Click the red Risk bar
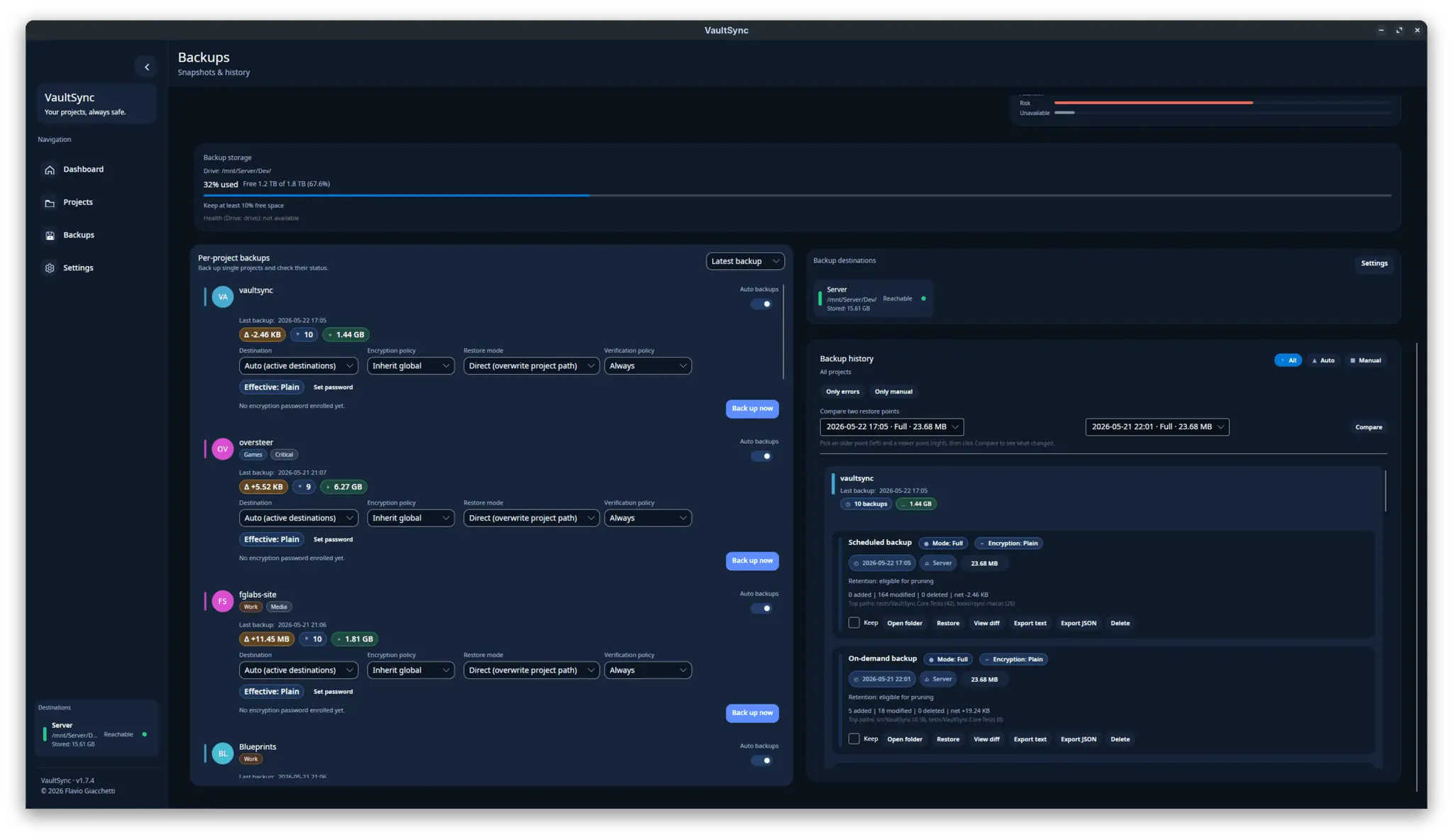 (x=1154, y=103)
